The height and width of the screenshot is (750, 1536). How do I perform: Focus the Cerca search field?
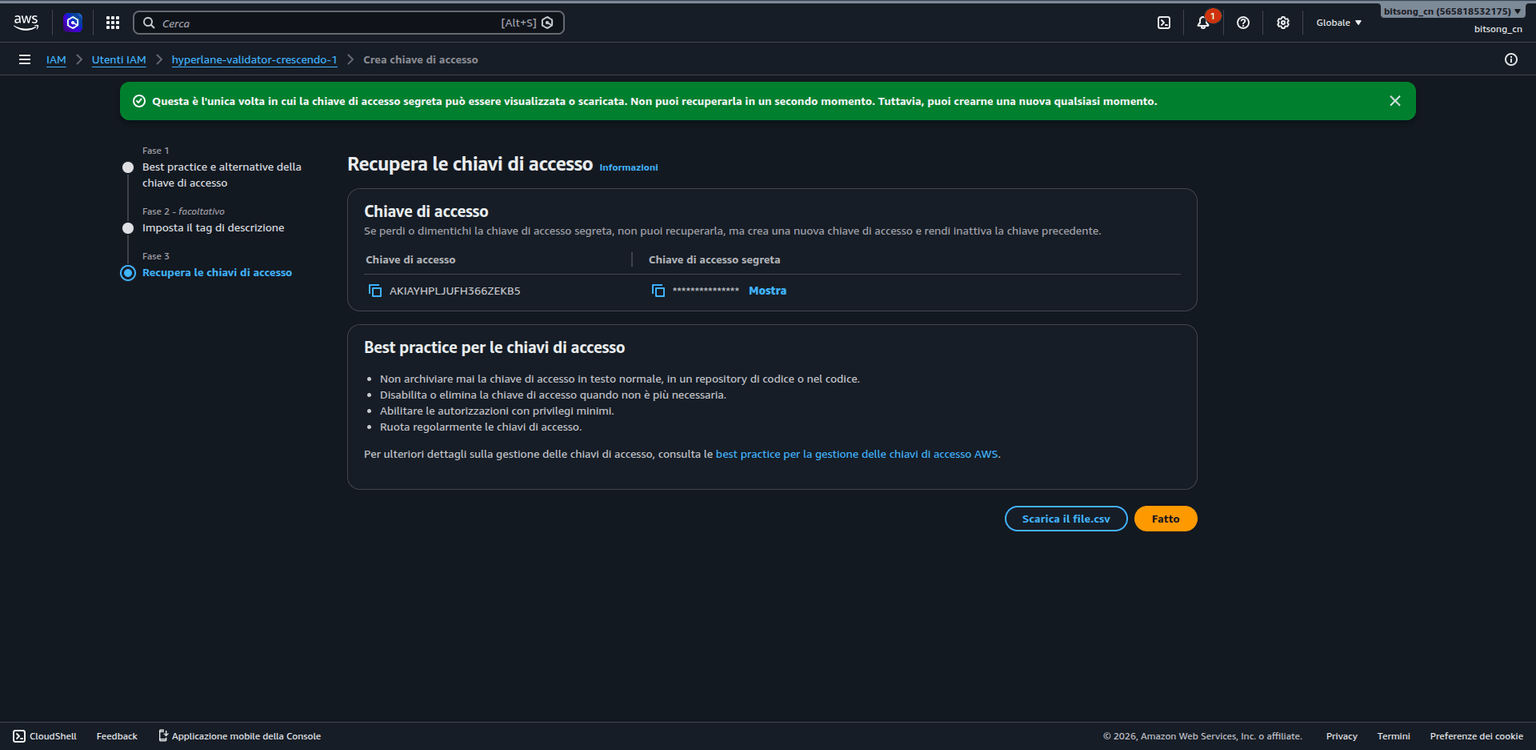(x=349, y=22)
